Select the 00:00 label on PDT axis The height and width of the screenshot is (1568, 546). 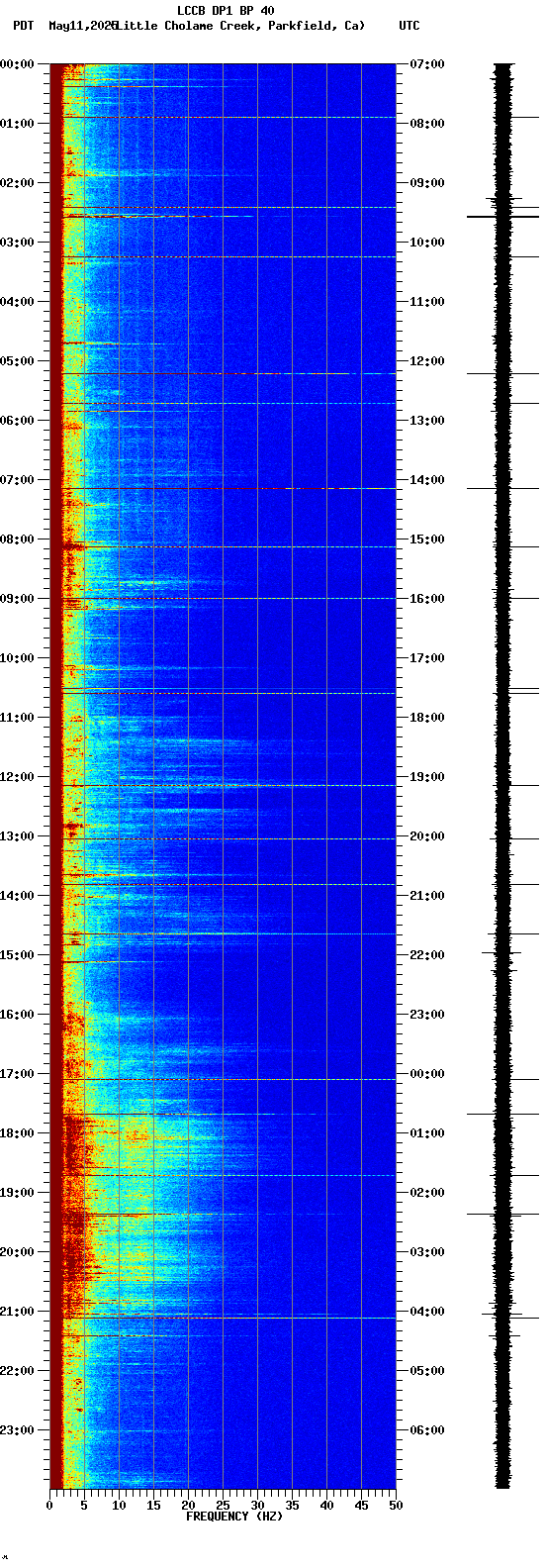pyautogui.click(x=18, y=64)
